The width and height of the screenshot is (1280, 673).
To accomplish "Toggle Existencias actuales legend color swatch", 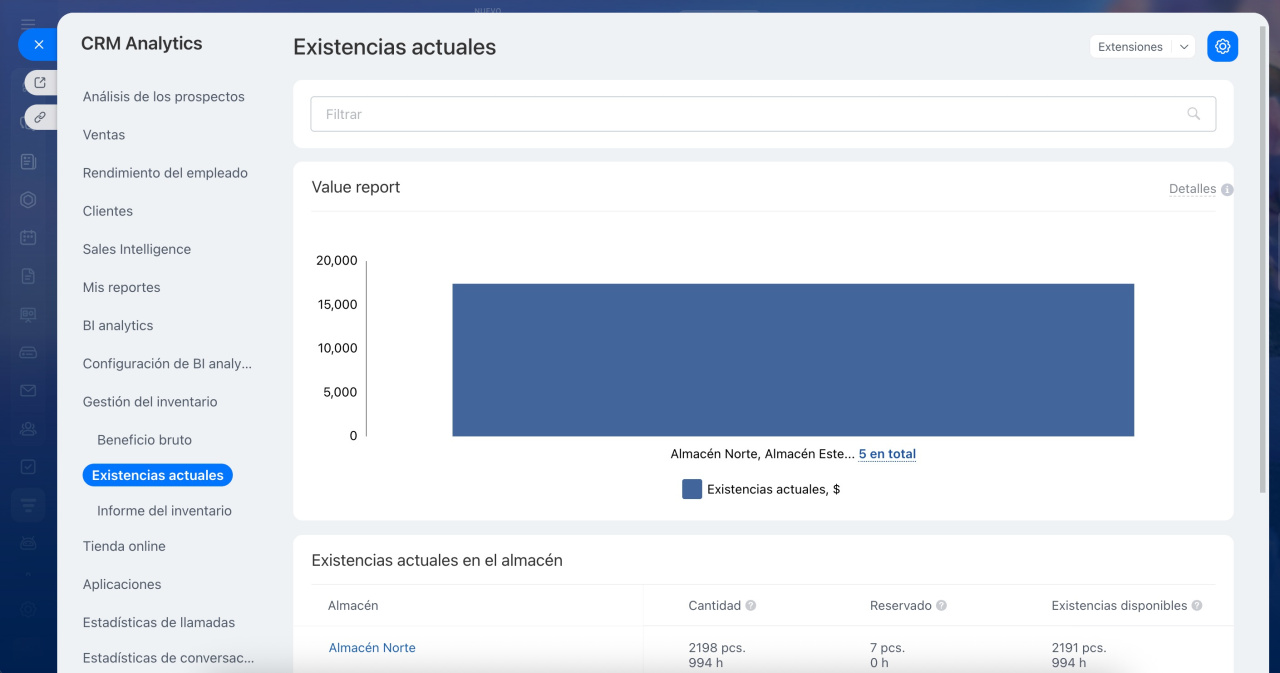I will (x=692, y=489).
